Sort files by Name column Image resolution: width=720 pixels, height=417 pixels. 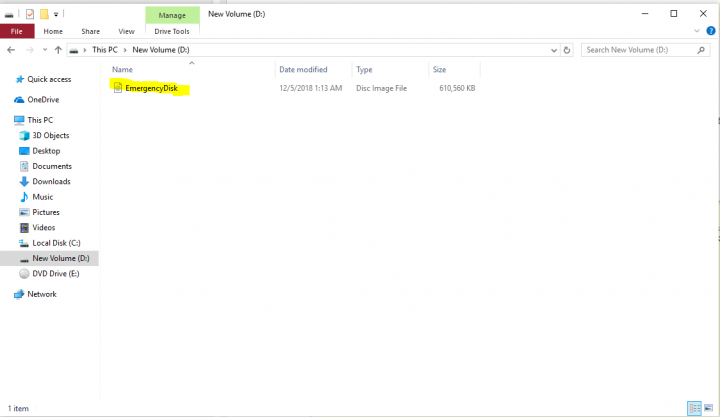(123, 69)
